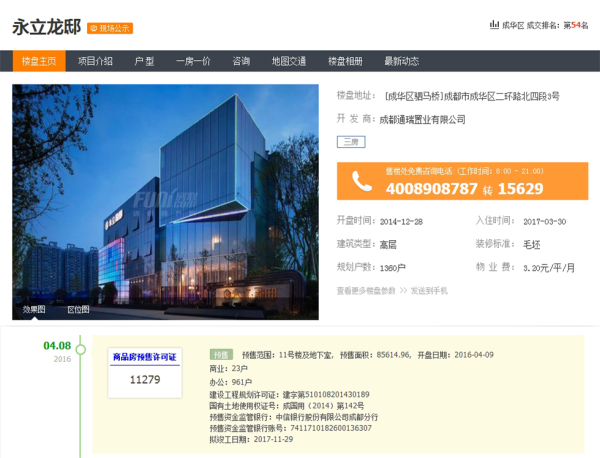
Task: Open the 楼盘相册 tab
Action: 345,61
